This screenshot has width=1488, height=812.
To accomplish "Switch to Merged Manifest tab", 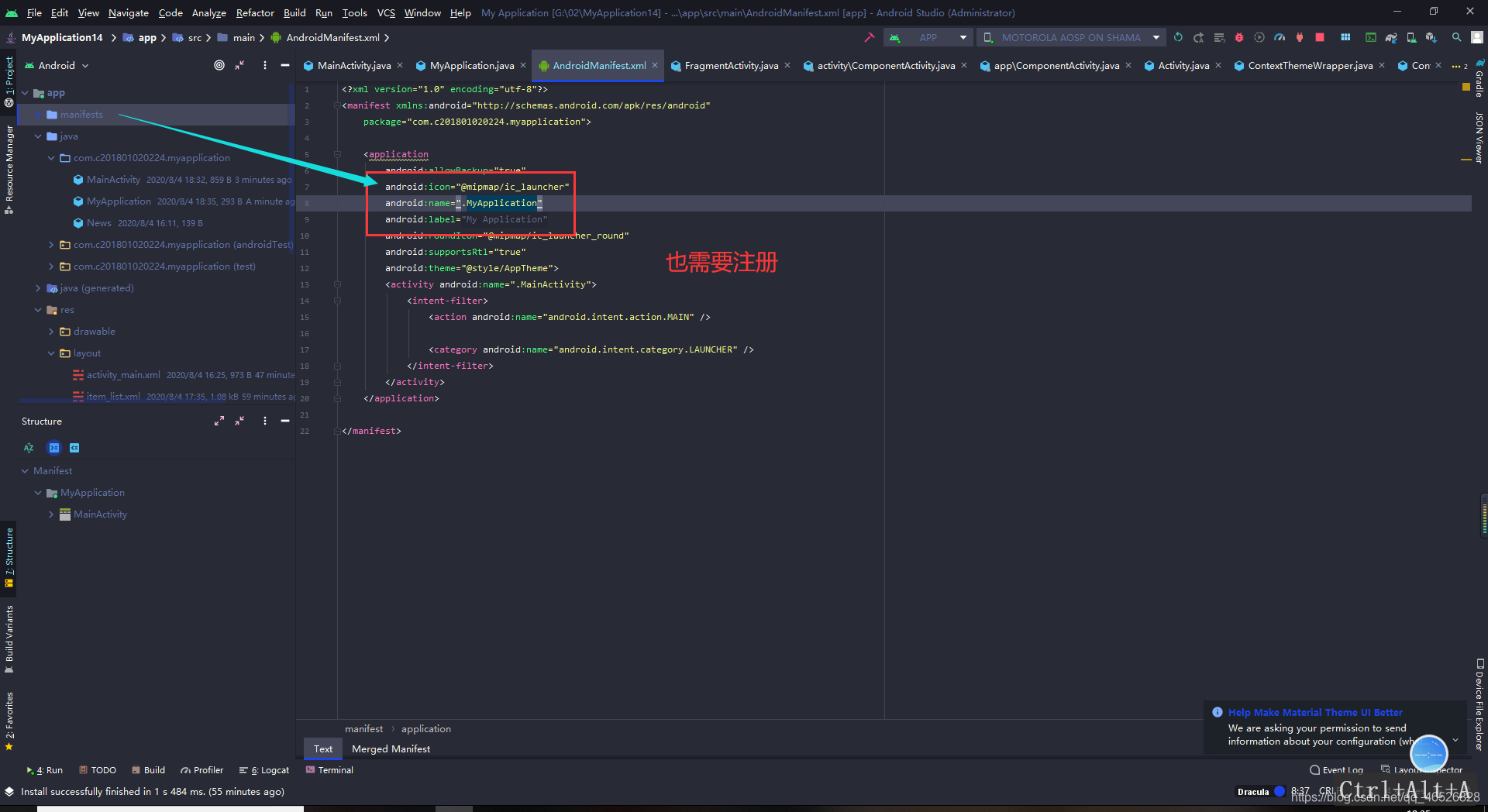I will tap(391, 748).
